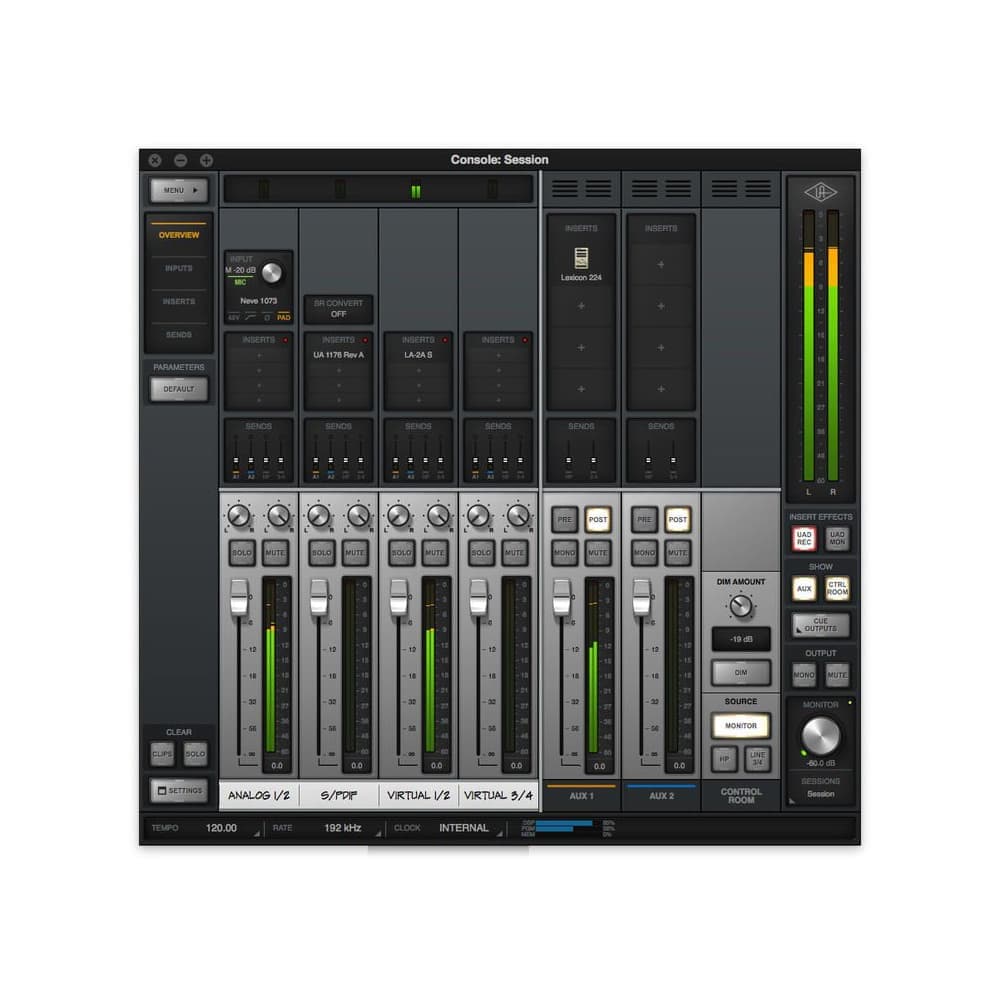This screenshot has width=1000, height=1000.
Task: Open the Neve 1073 Unison preamp slot
Action: (258, 301)
